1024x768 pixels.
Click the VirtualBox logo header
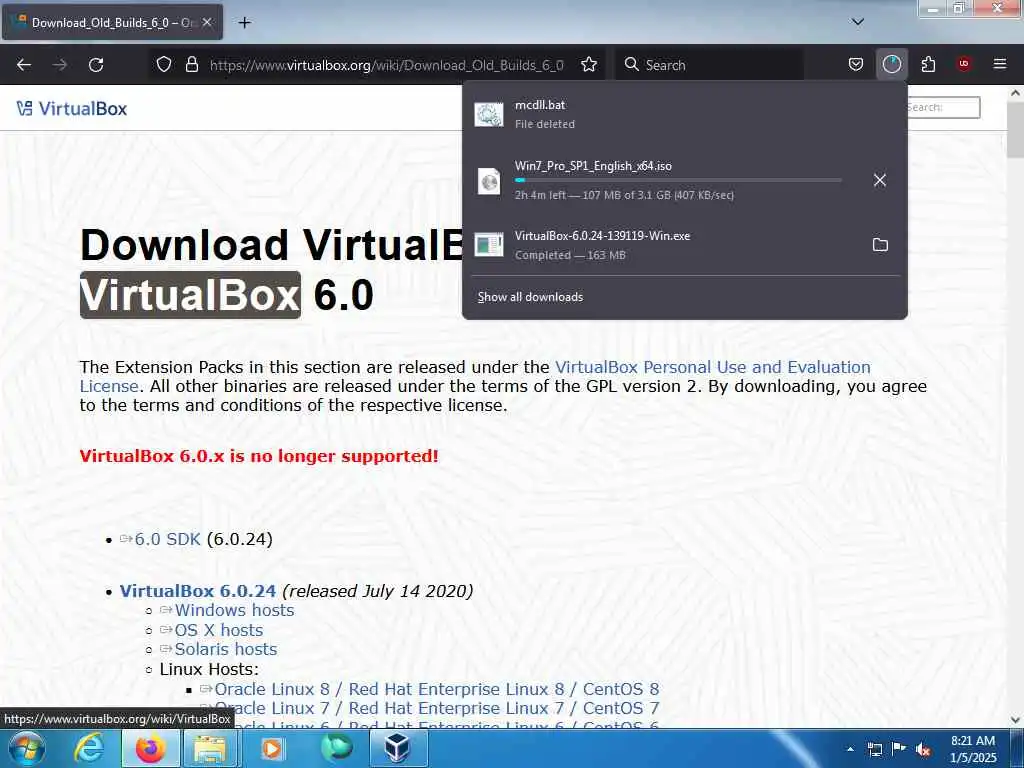click(x=72, y=108)
